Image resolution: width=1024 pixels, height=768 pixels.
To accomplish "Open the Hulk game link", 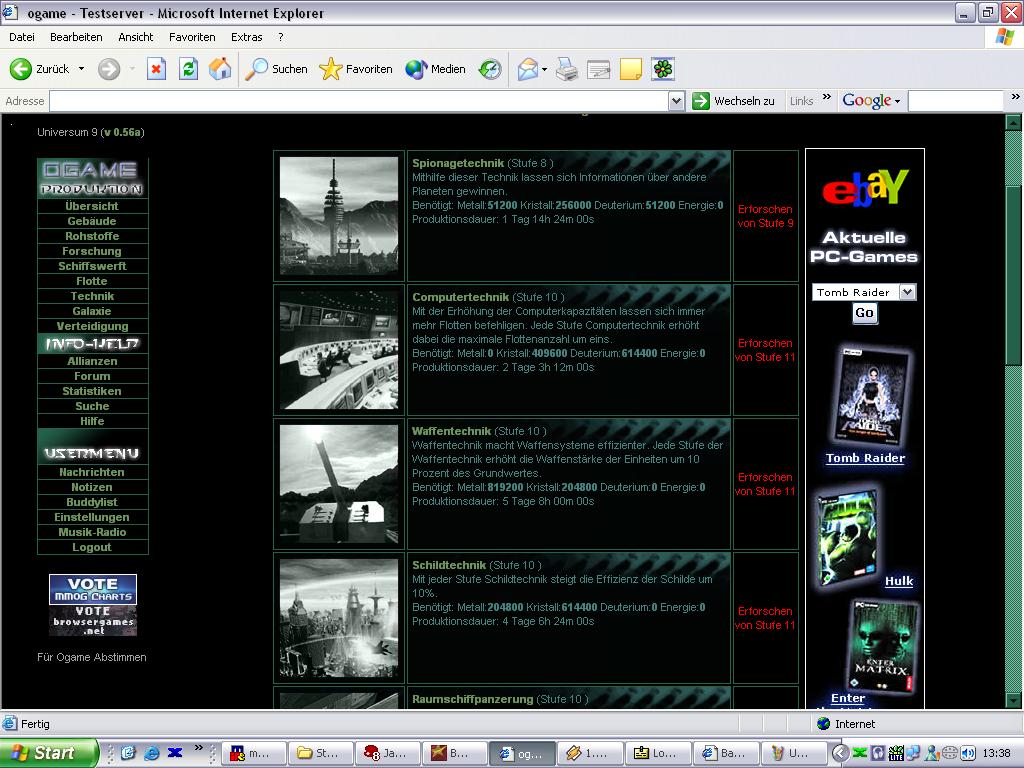I will pos(899,581).
